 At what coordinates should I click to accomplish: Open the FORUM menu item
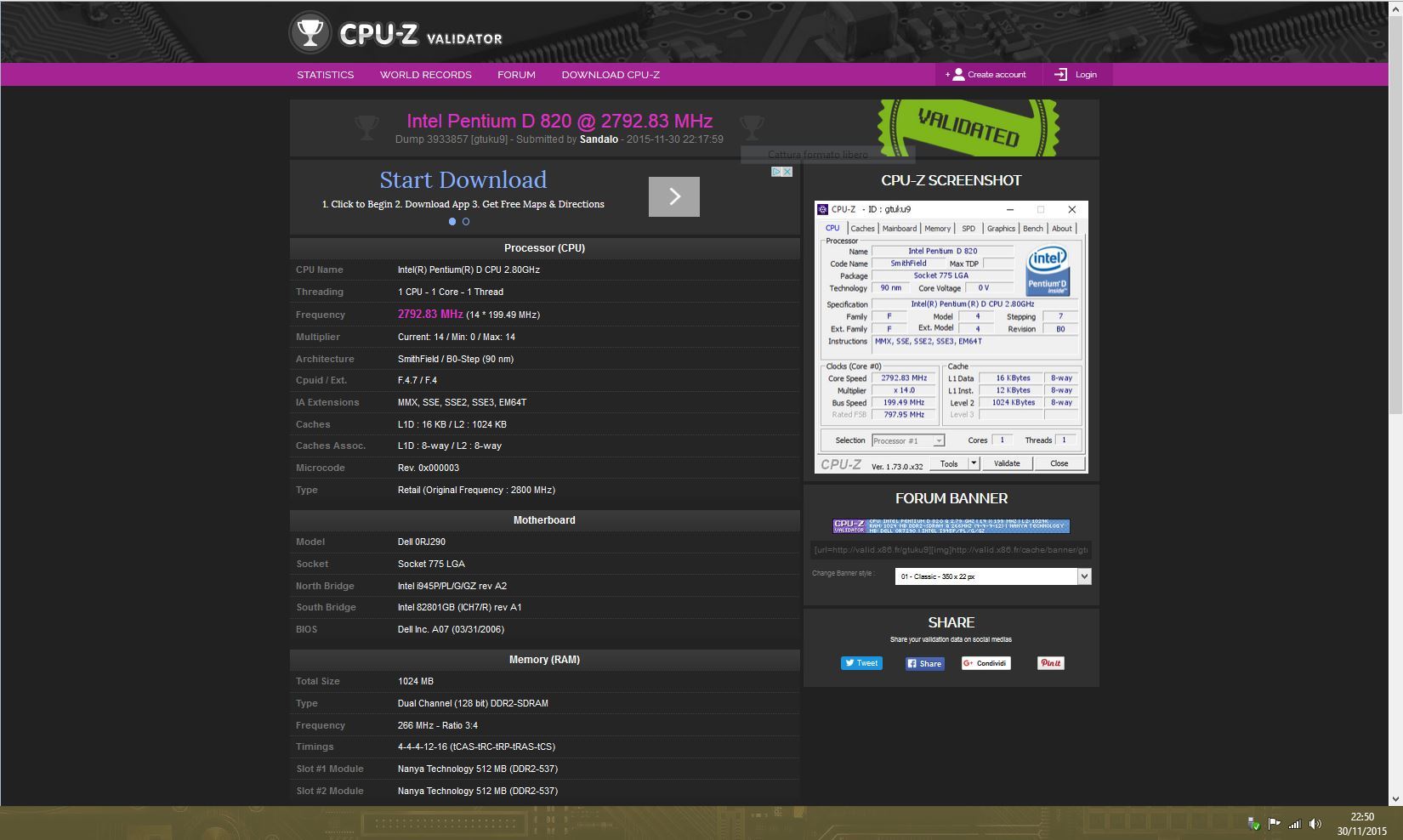click(516, 75)
